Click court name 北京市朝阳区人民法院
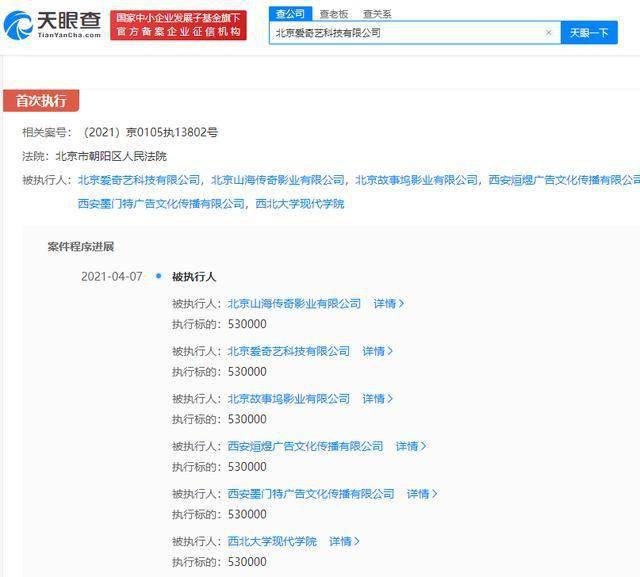This screenshot has height=577, width=640. coord(111,156)
